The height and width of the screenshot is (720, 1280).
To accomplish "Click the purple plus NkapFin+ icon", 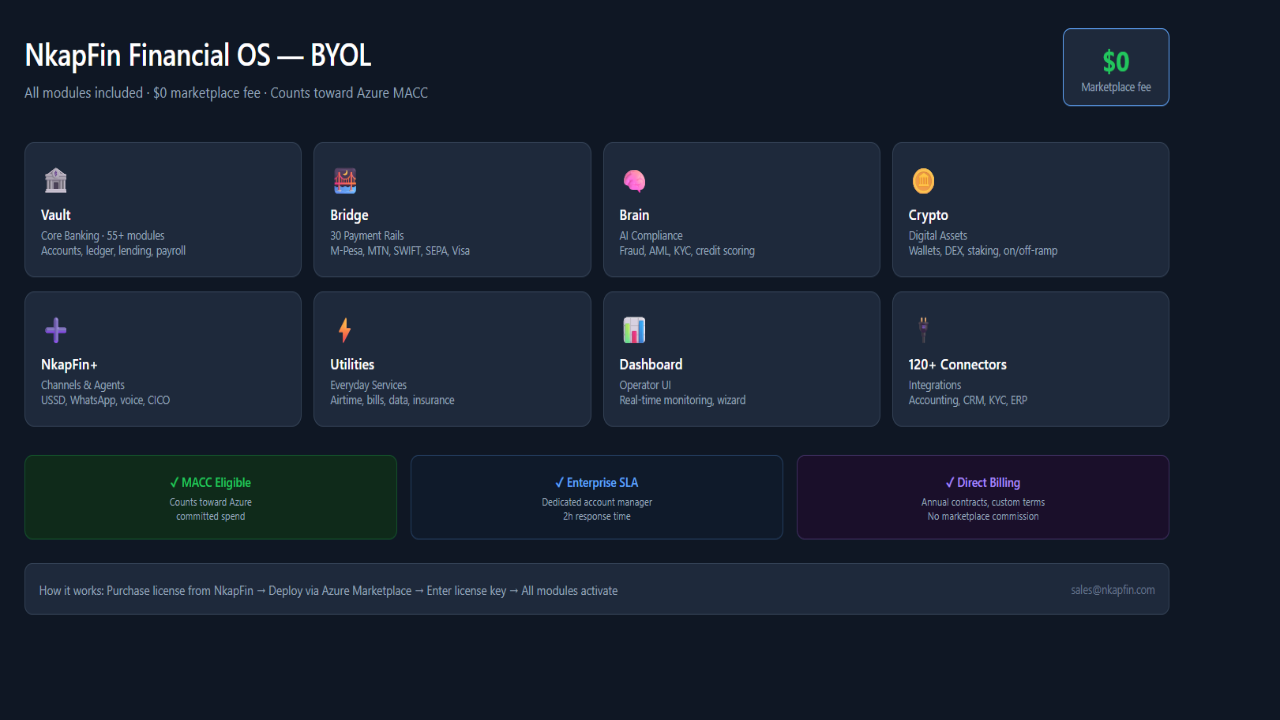I will 56,330.
